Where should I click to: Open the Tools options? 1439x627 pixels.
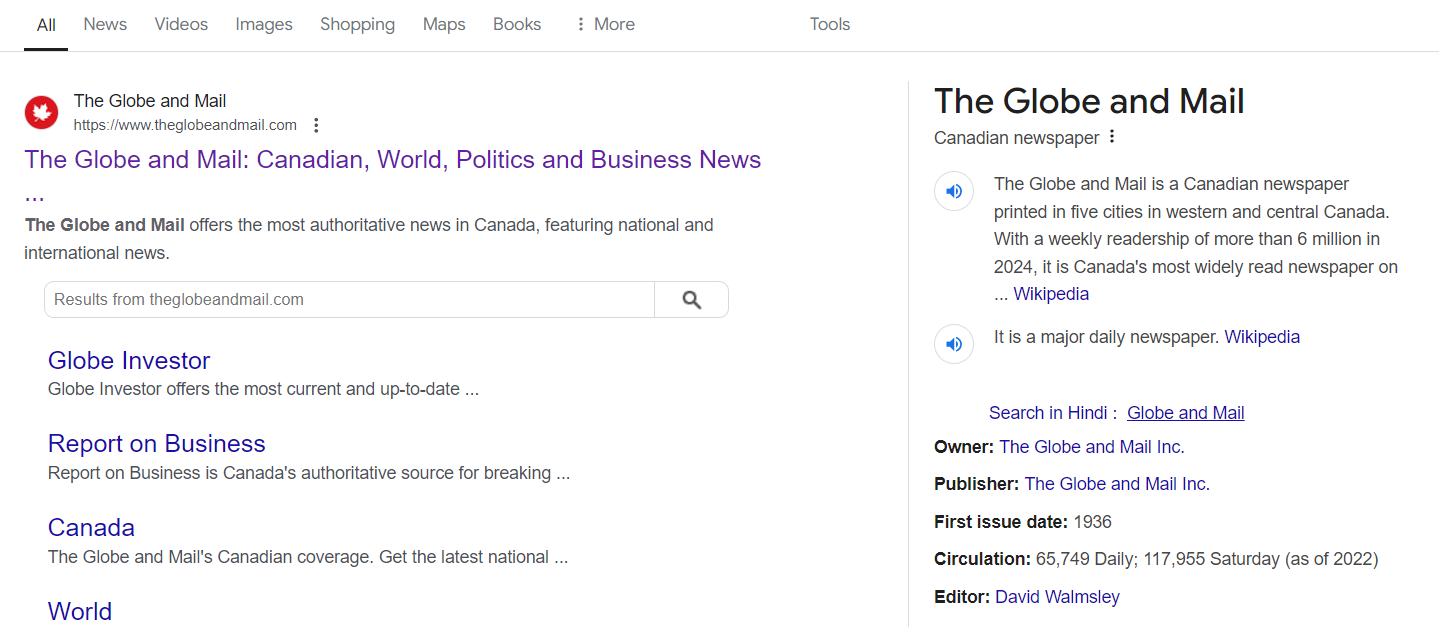click(830, 24)
